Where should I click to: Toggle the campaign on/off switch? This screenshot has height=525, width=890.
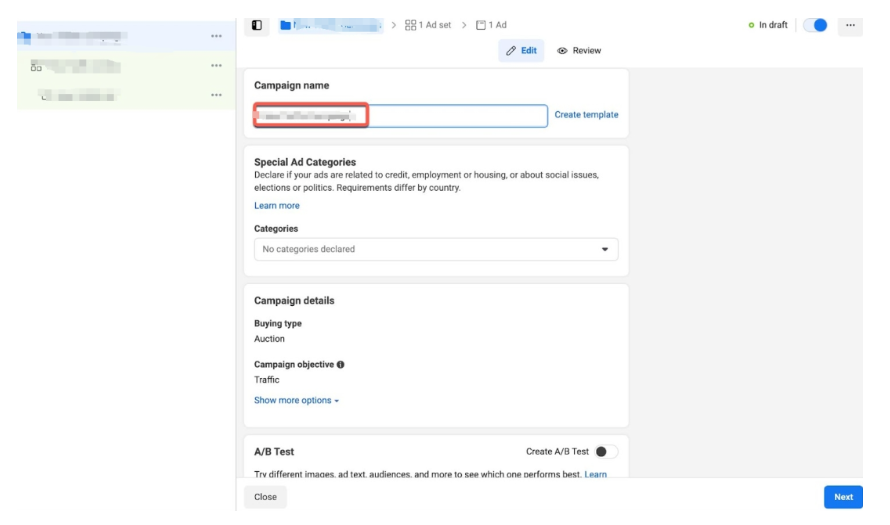pos(816,25)
